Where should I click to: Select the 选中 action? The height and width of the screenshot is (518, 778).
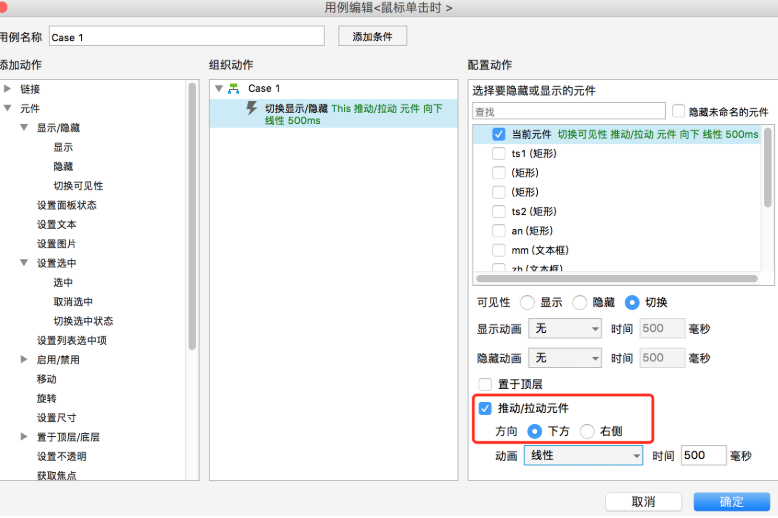click(x=63, y=282)
